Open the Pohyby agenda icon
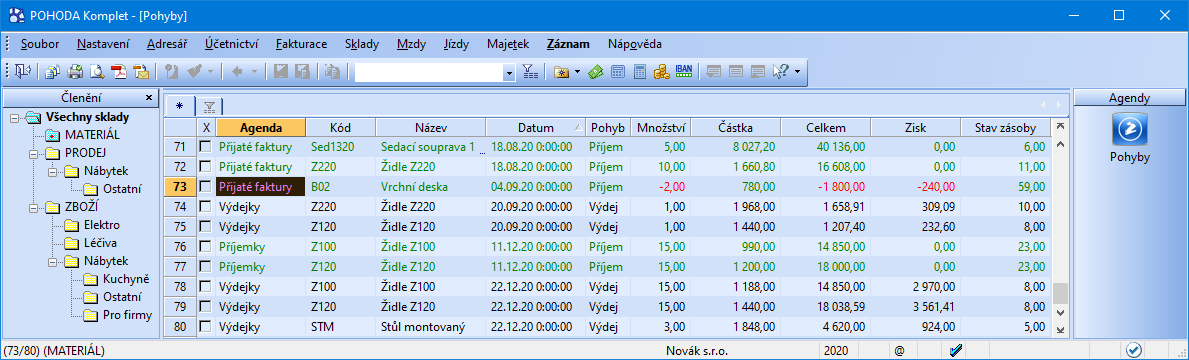The width and height of the screenshot is (1189, 360). point(1129,130)
